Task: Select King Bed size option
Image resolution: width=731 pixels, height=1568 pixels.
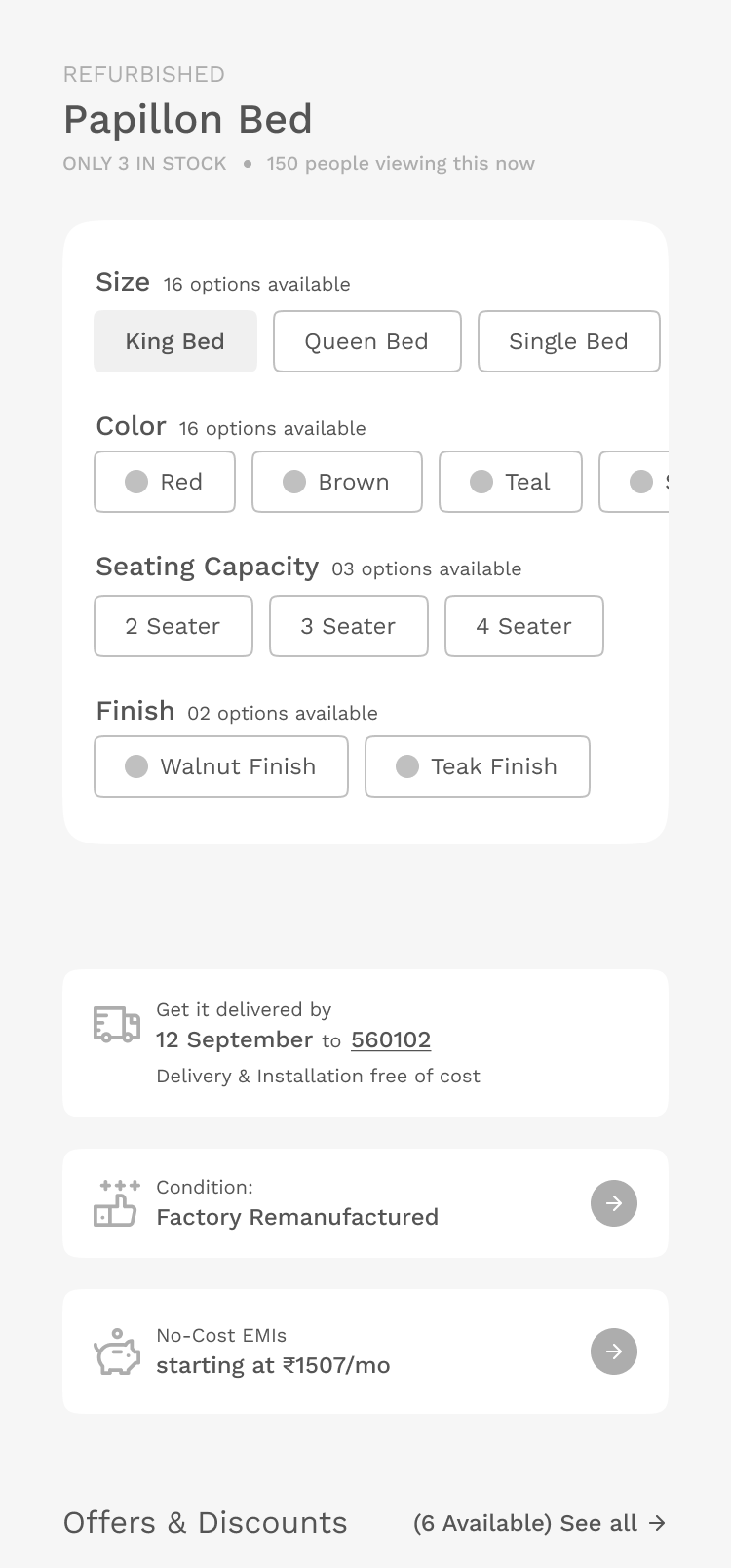Action: (175, 341)
